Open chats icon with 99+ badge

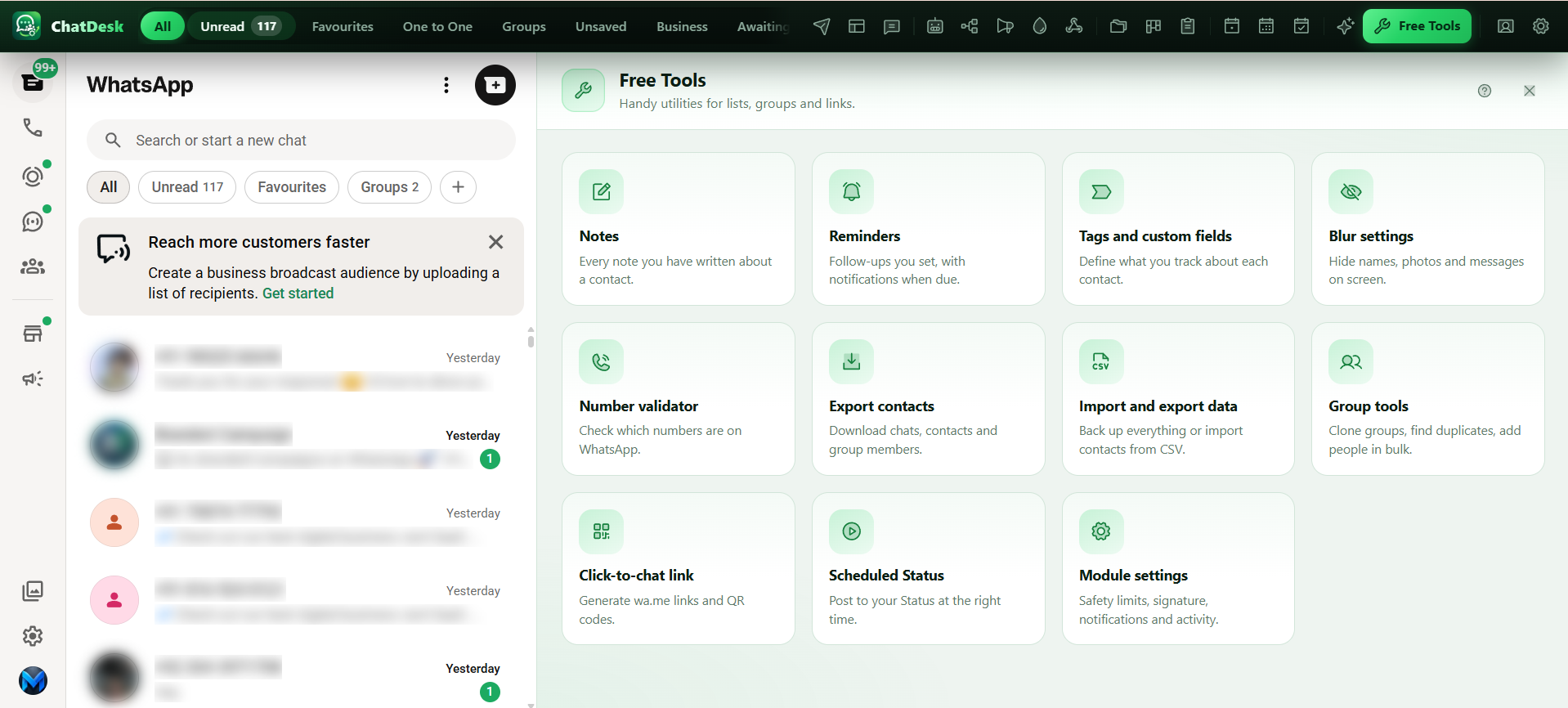pyautogui.click(x=33, y=83)
